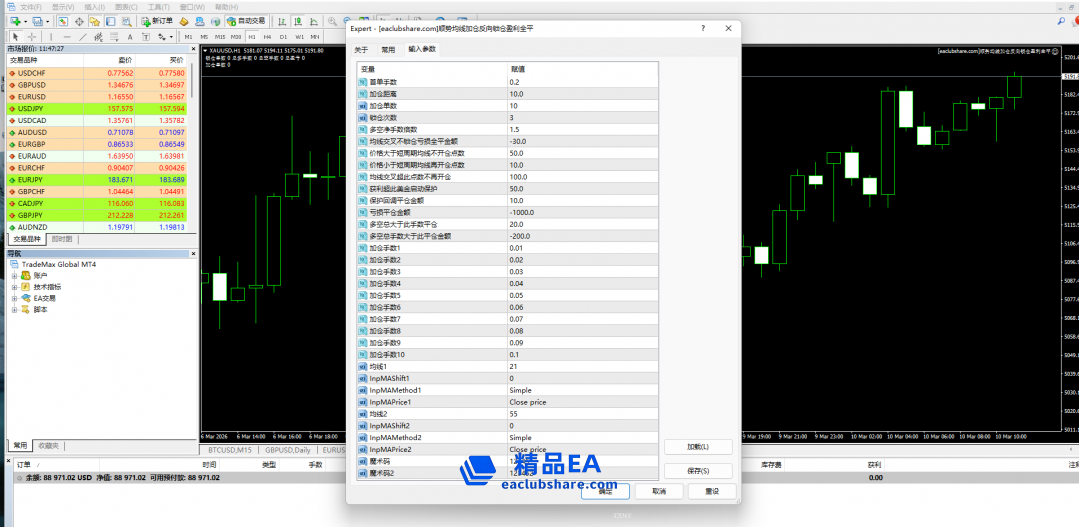Screen dimensions: 1079x527
Task: Switch to the M15 timeframe
Action: (219, 36)
